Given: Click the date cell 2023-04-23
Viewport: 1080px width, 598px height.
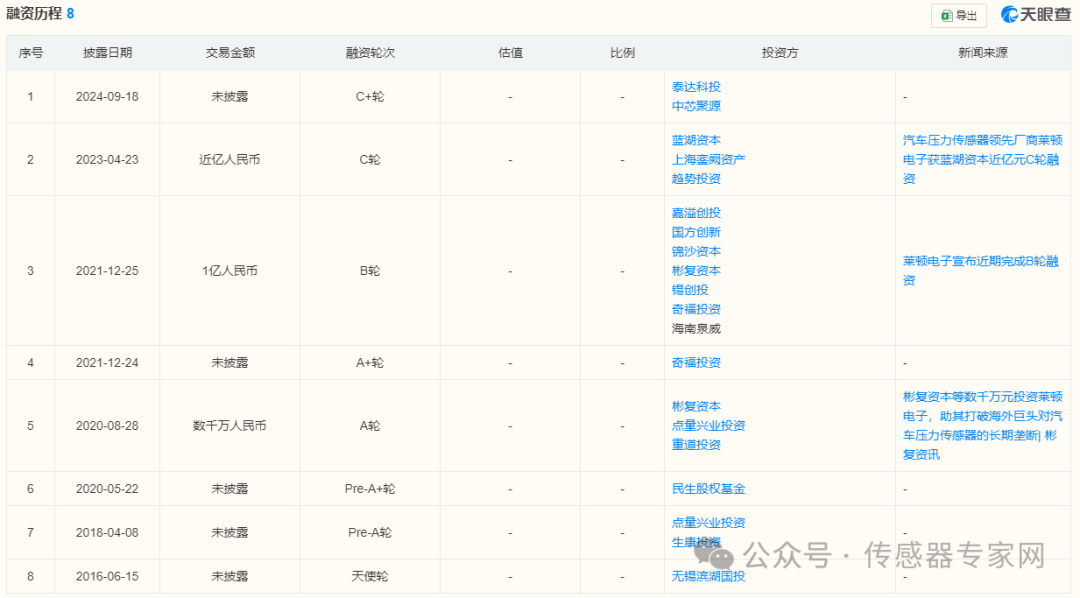Looking at the screenshot, I should (107, 160).
